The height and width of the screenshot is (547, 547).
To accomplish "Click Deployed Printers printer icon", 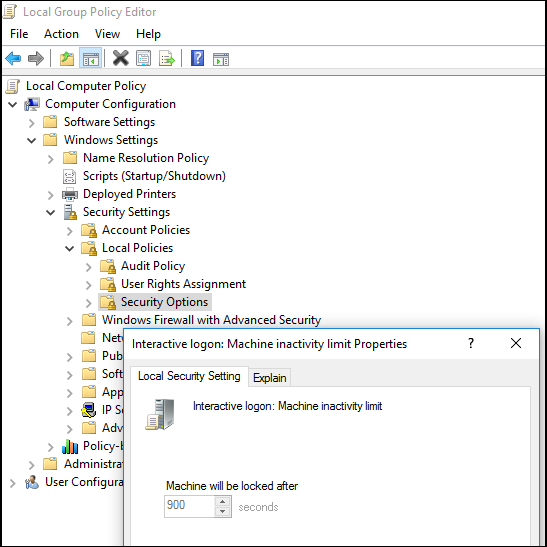I will [70, 194].
